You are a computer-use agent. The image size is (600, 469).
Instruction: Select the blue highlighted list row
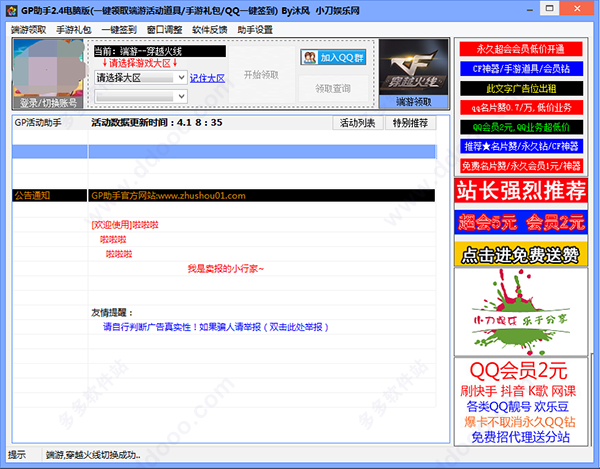(224, 151)
